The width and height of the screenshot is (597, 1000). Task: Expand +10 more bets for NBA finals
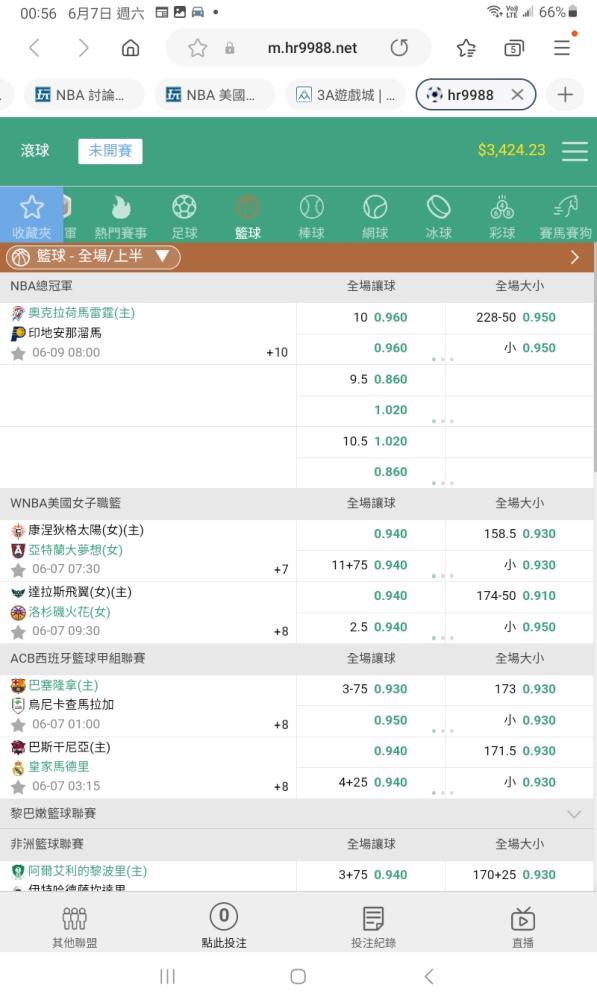[277, 352]
